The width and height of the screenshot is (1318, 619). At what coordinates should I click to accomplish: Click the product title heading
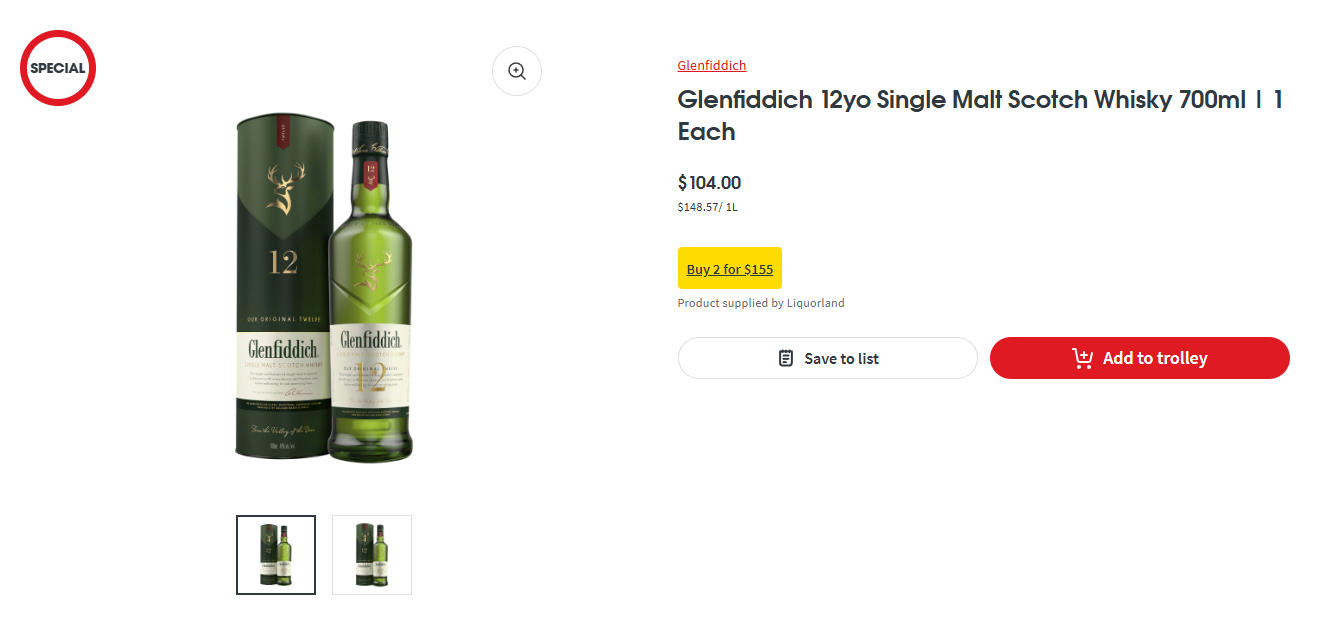(979, 115)
